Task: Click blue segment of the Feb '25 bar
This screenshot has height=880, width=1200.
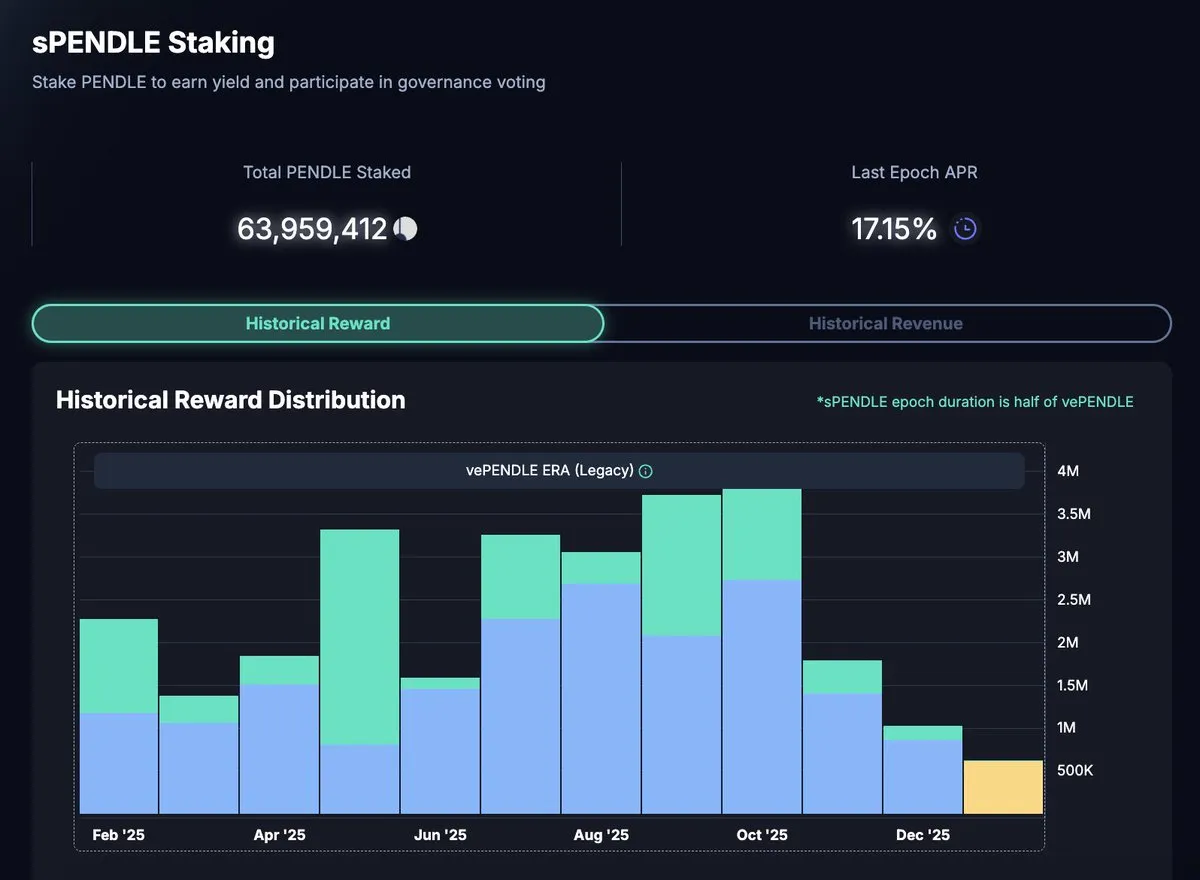Action: [119, 763]
